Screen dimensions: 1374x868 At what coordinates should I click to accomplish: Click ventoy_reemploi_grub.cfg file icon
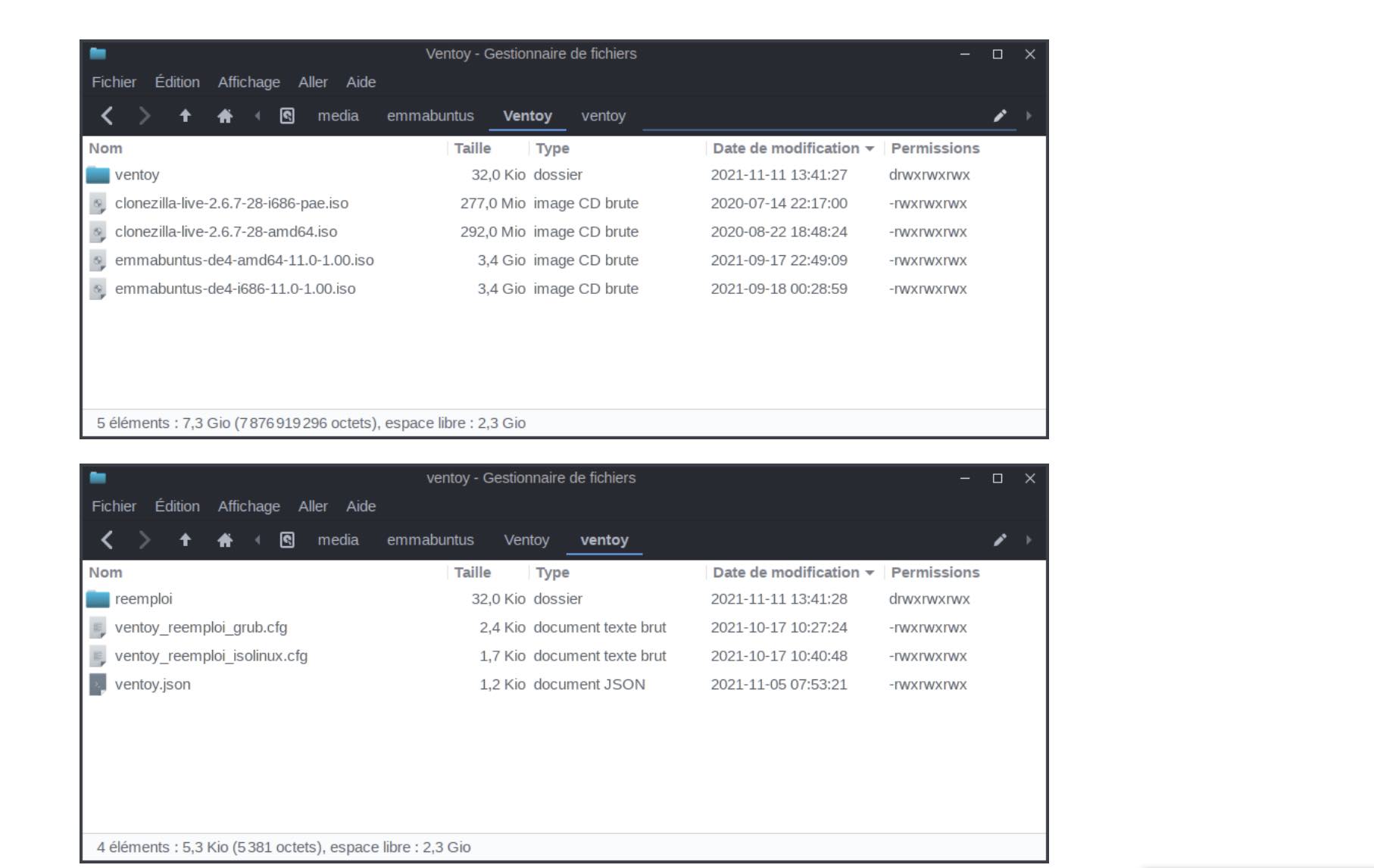tap(98, 628)
